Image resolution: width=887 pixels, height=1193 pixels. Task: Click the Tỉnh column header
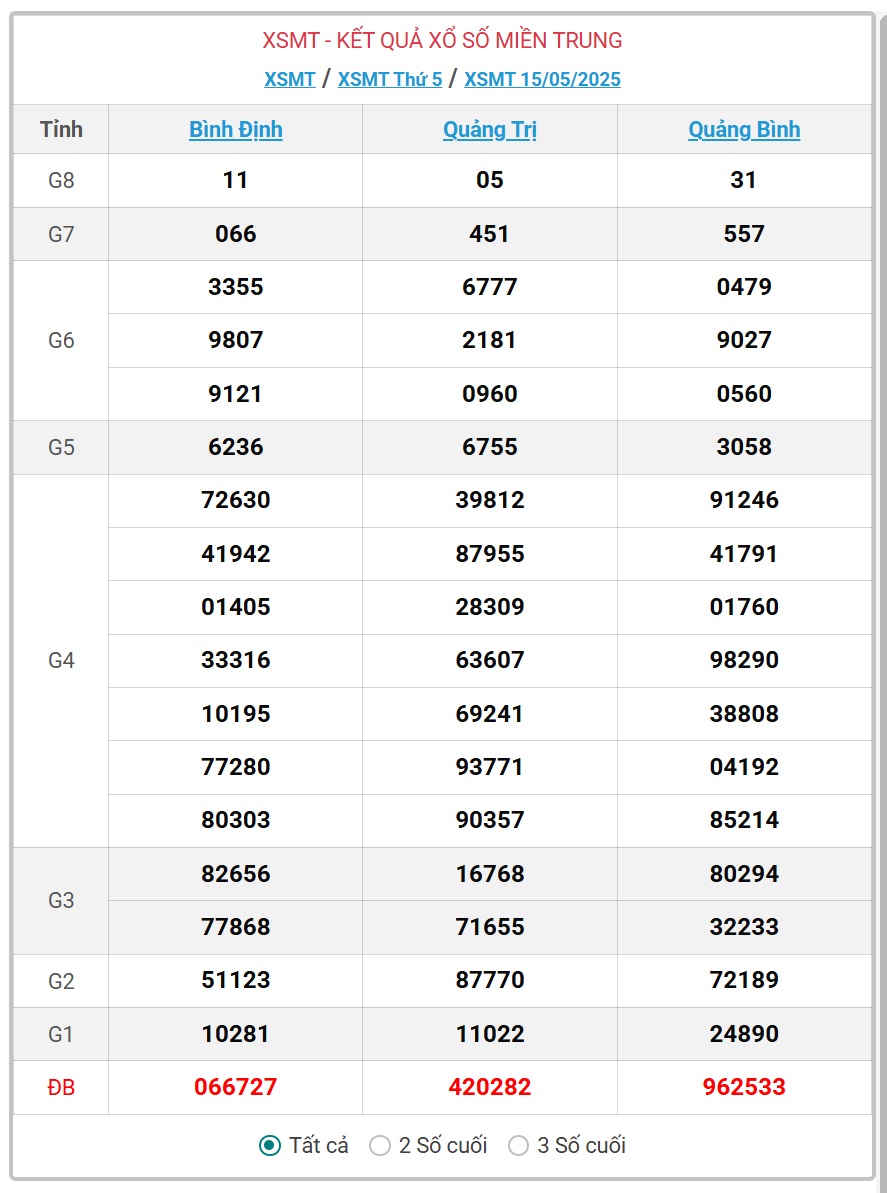tap(61, 129)
